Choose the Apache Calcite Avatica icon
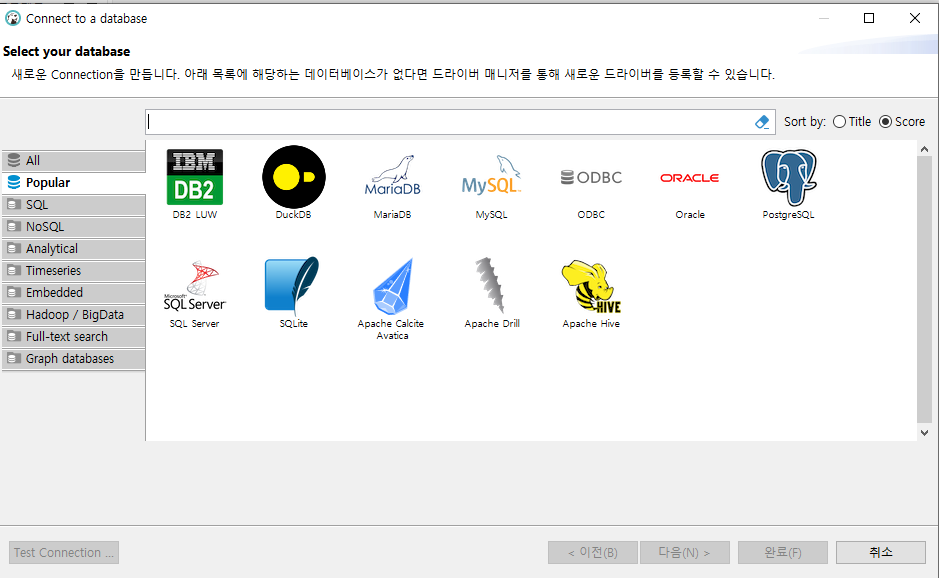Viewport: 939px width, 578px height. 392,286
